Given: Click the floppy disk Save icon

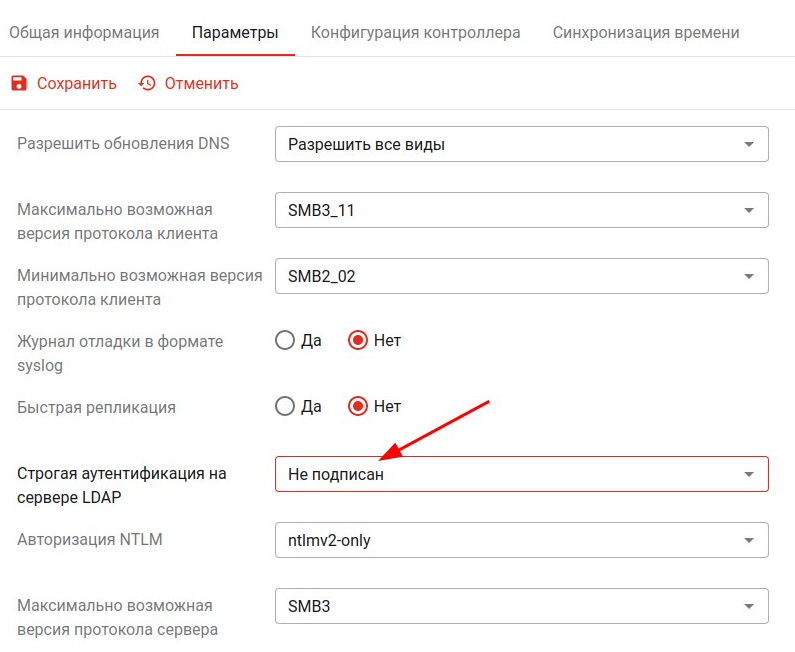Looking at the screenshot, I should coord(19,84).
